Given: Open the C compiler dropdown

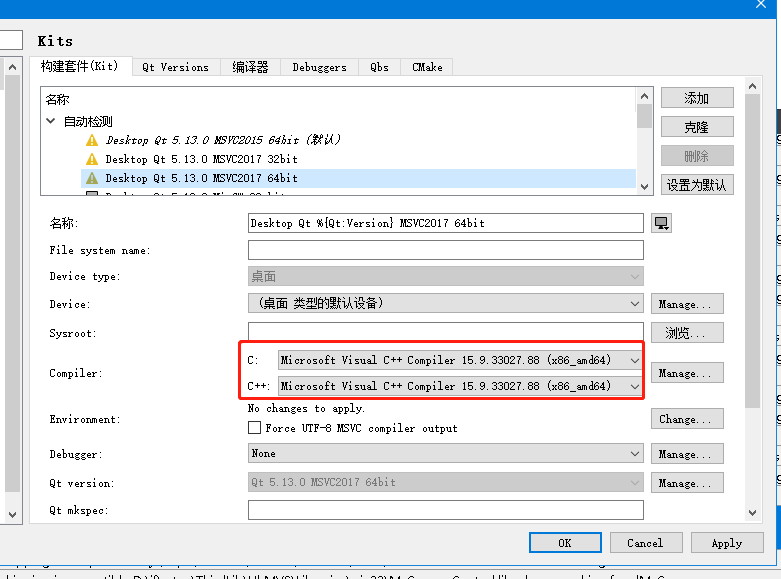Looking at the screenshot, I should click(460, 360).
